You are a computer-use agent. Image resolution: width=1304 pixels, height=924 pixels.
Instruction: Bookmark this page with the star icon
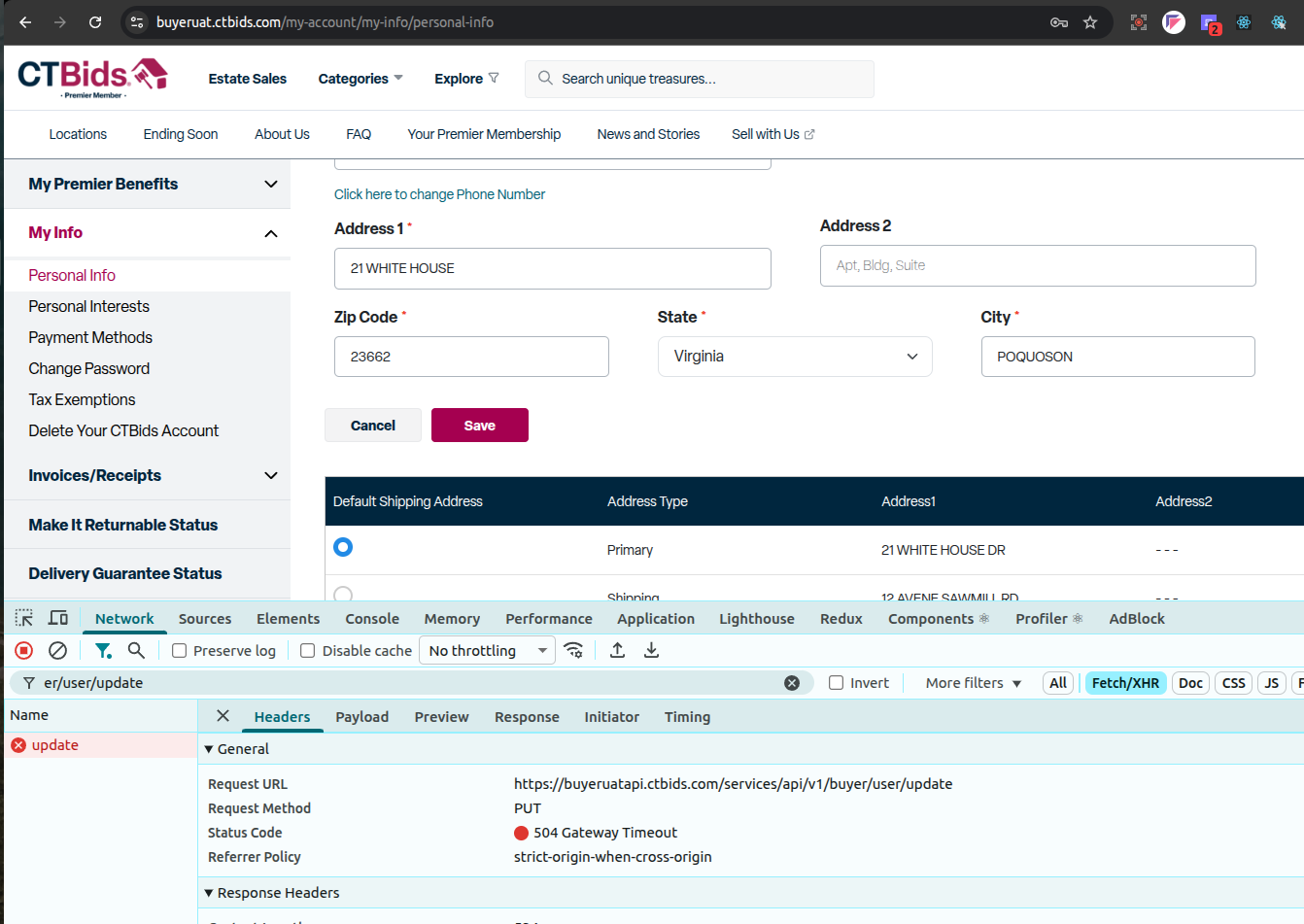(1090, 22)
